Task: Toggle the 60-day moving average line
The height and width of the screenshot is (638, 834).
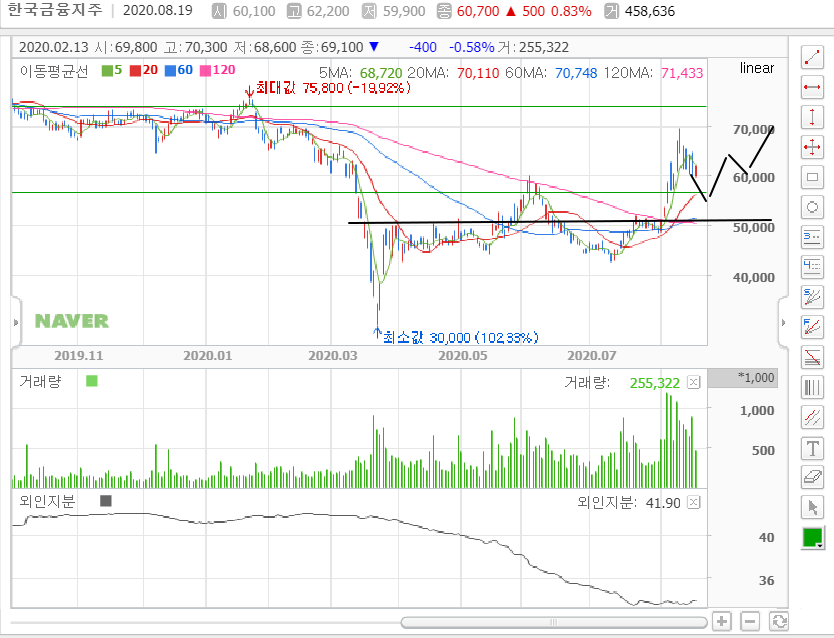Action: tap(179, 70)
